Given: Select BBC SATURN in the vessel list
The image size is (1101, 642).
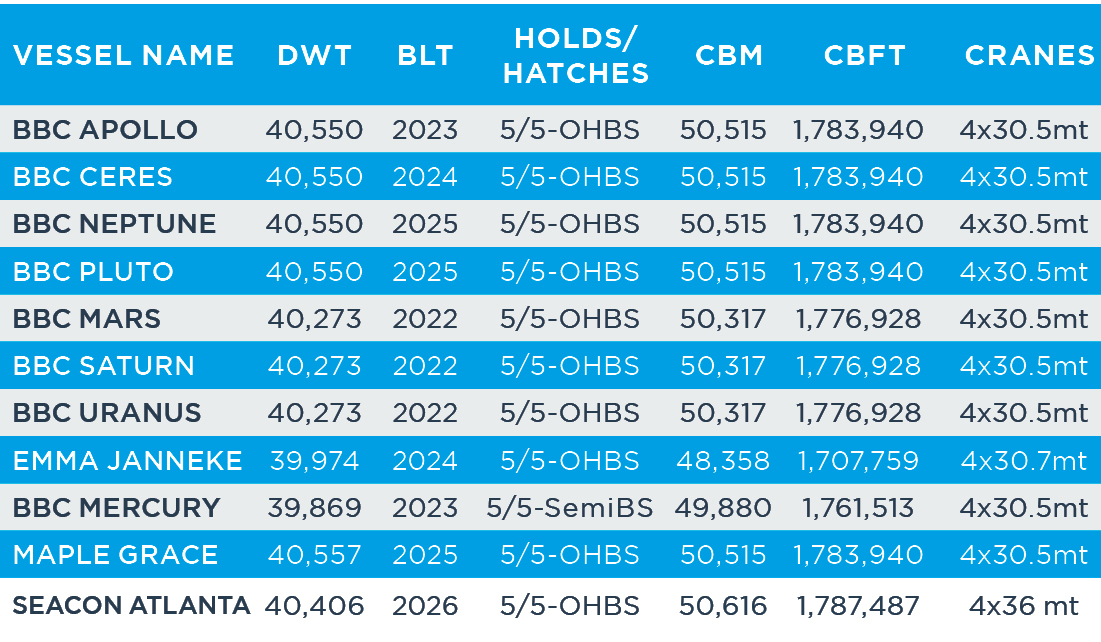Looking at the screenshot, I should [x=104, y=366].
